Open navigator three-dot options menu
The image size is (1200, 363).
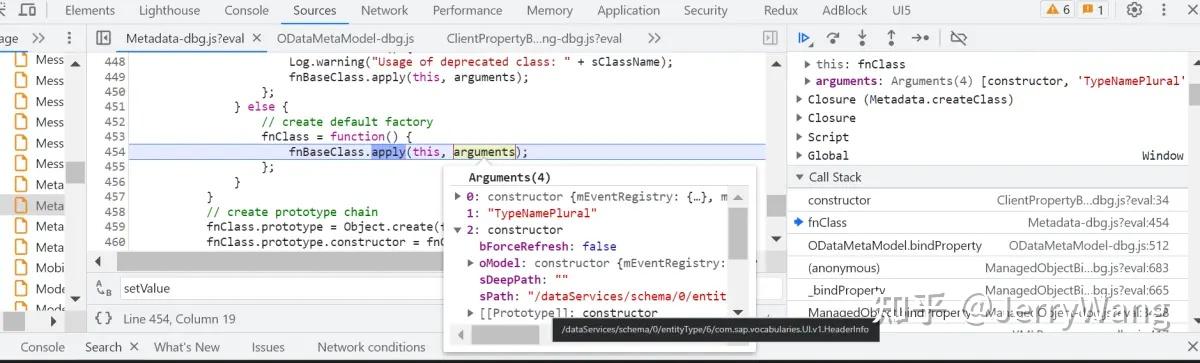(69, 38)
